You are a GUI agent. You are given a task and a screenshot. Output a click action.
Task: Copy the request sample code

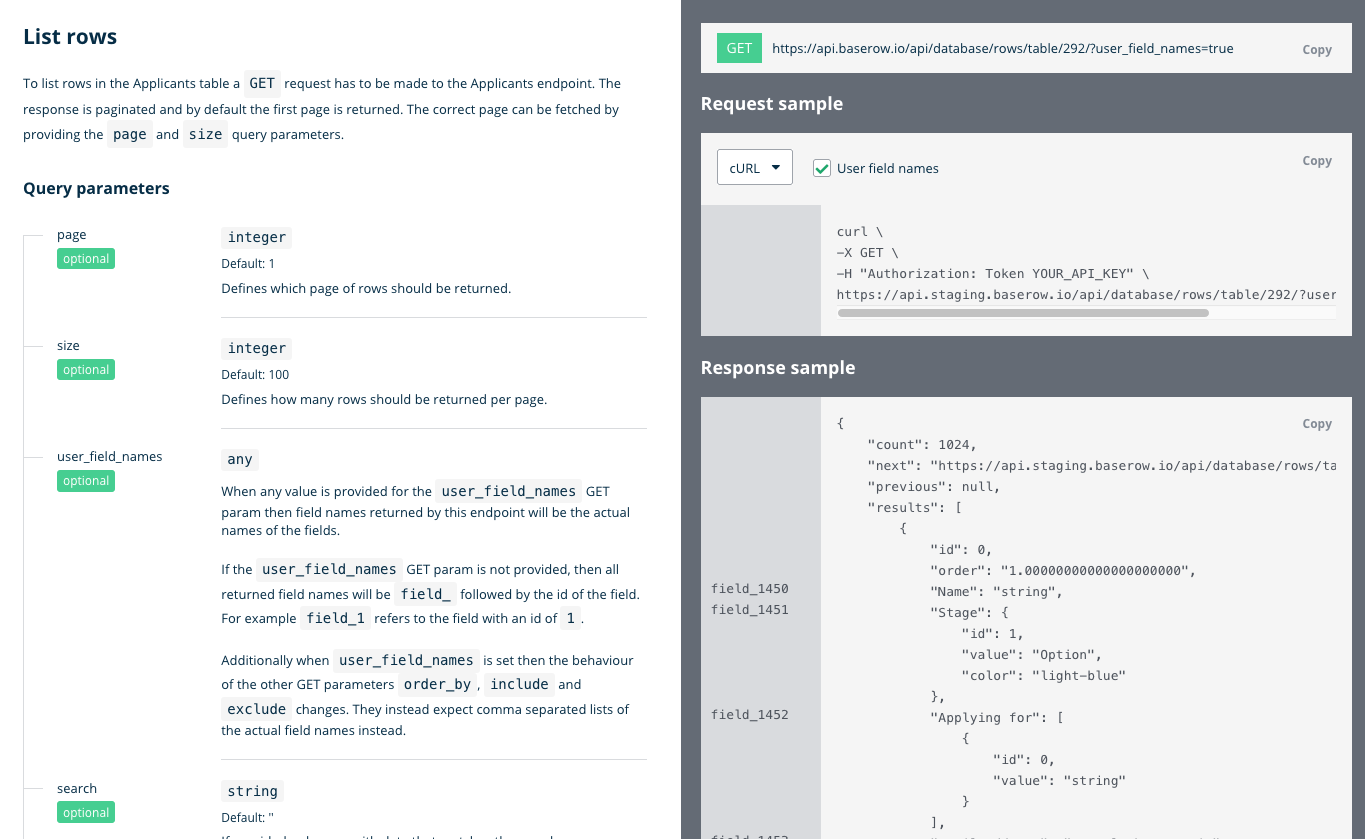[x=1316, y=161]
